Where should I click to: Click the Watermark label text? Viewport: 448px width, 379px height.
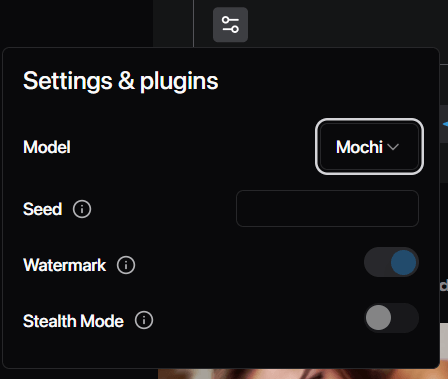[x=64, y=265]
